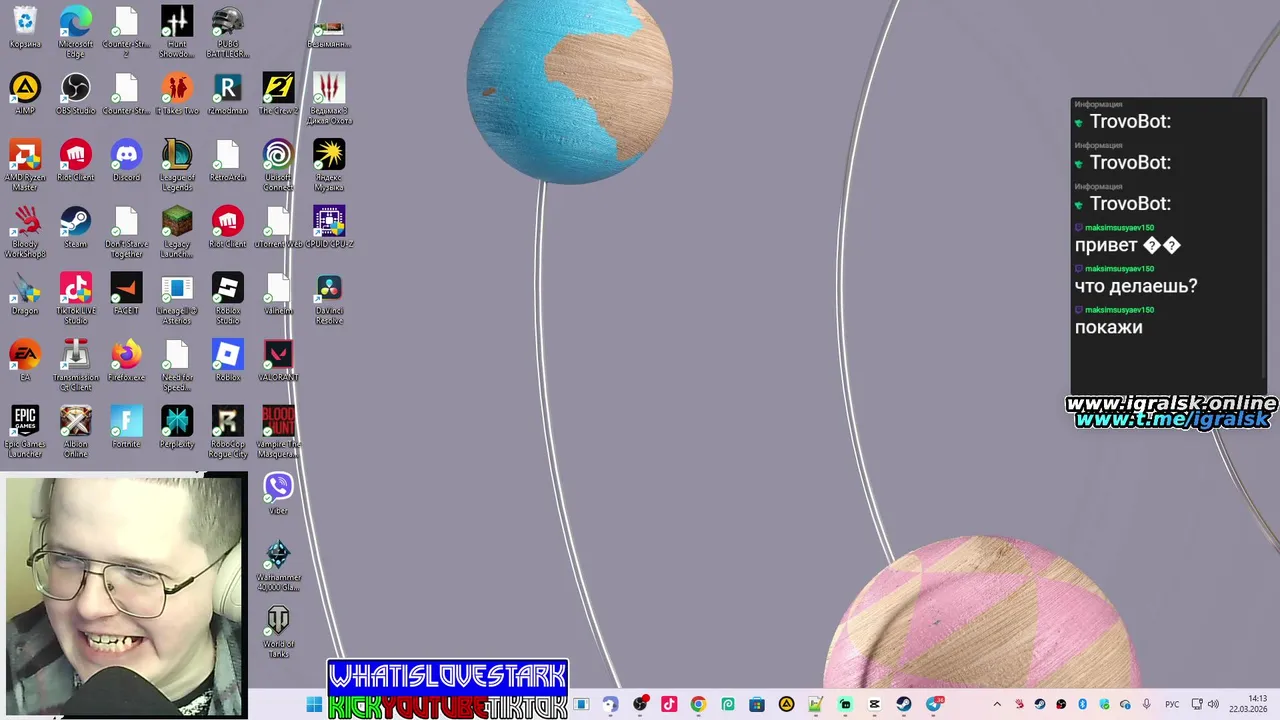The image size is (1280, 720).
Task: Open the AMD Ryzen Master shortcut
Action: point(25,165)
